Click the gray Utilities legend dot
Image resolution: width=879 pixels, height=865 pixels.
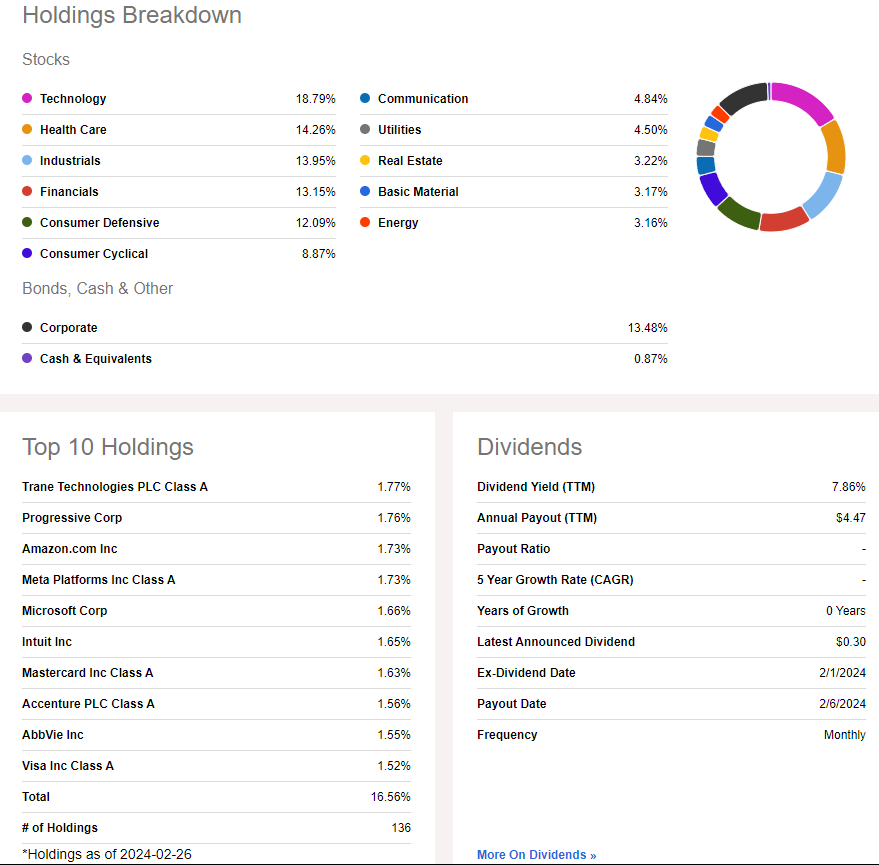click(x=365, y=130)
